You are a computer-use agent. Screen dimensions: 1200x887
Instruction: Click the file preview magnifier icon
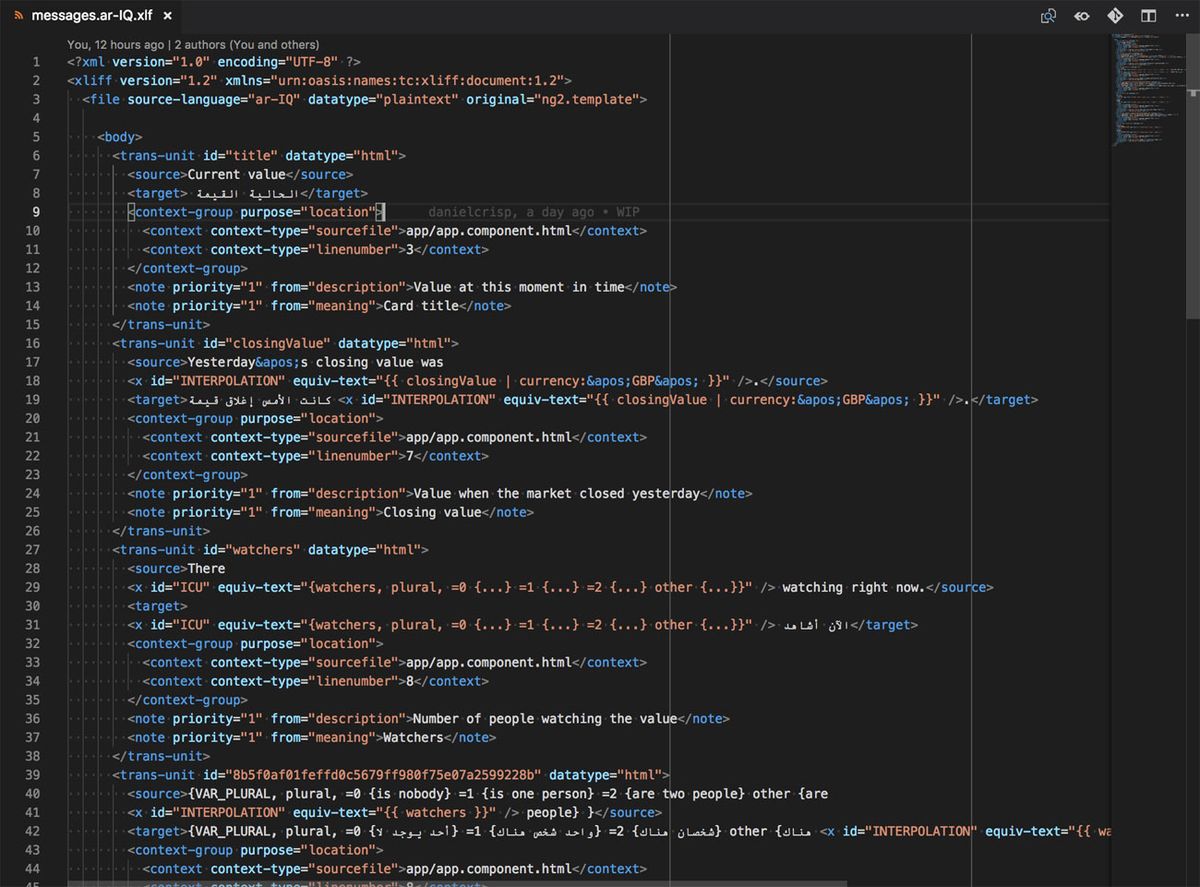click(1048, 16)
